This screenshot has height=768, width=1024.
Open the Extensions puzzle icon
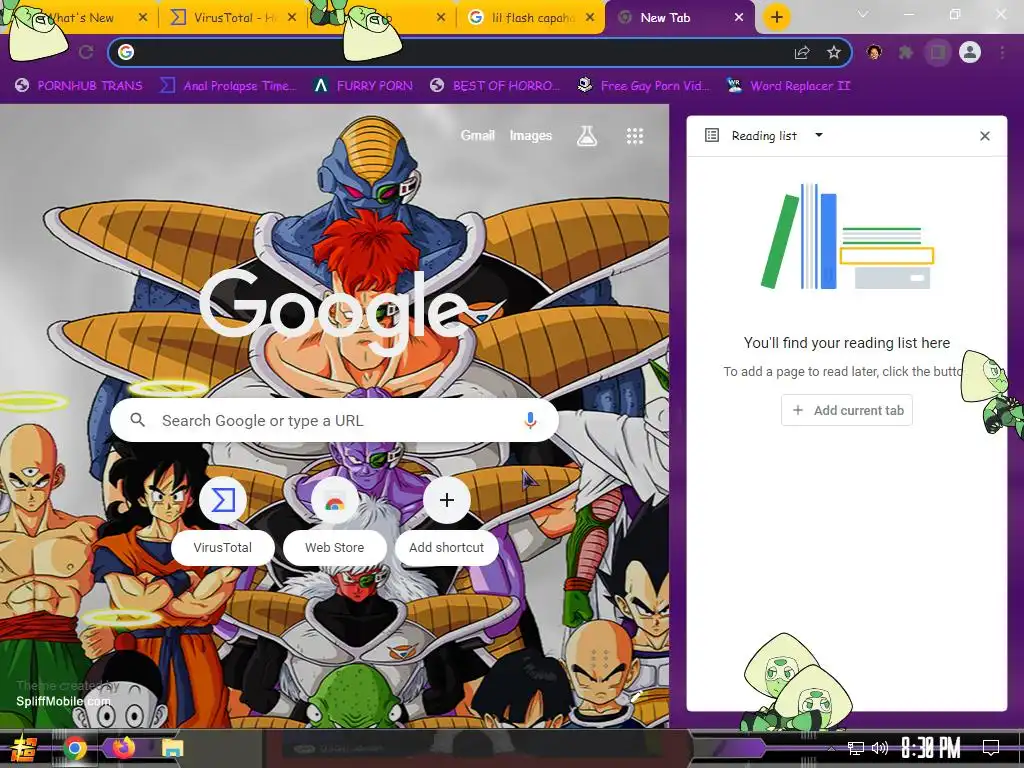pyautogui.click(x=906, y=52)
